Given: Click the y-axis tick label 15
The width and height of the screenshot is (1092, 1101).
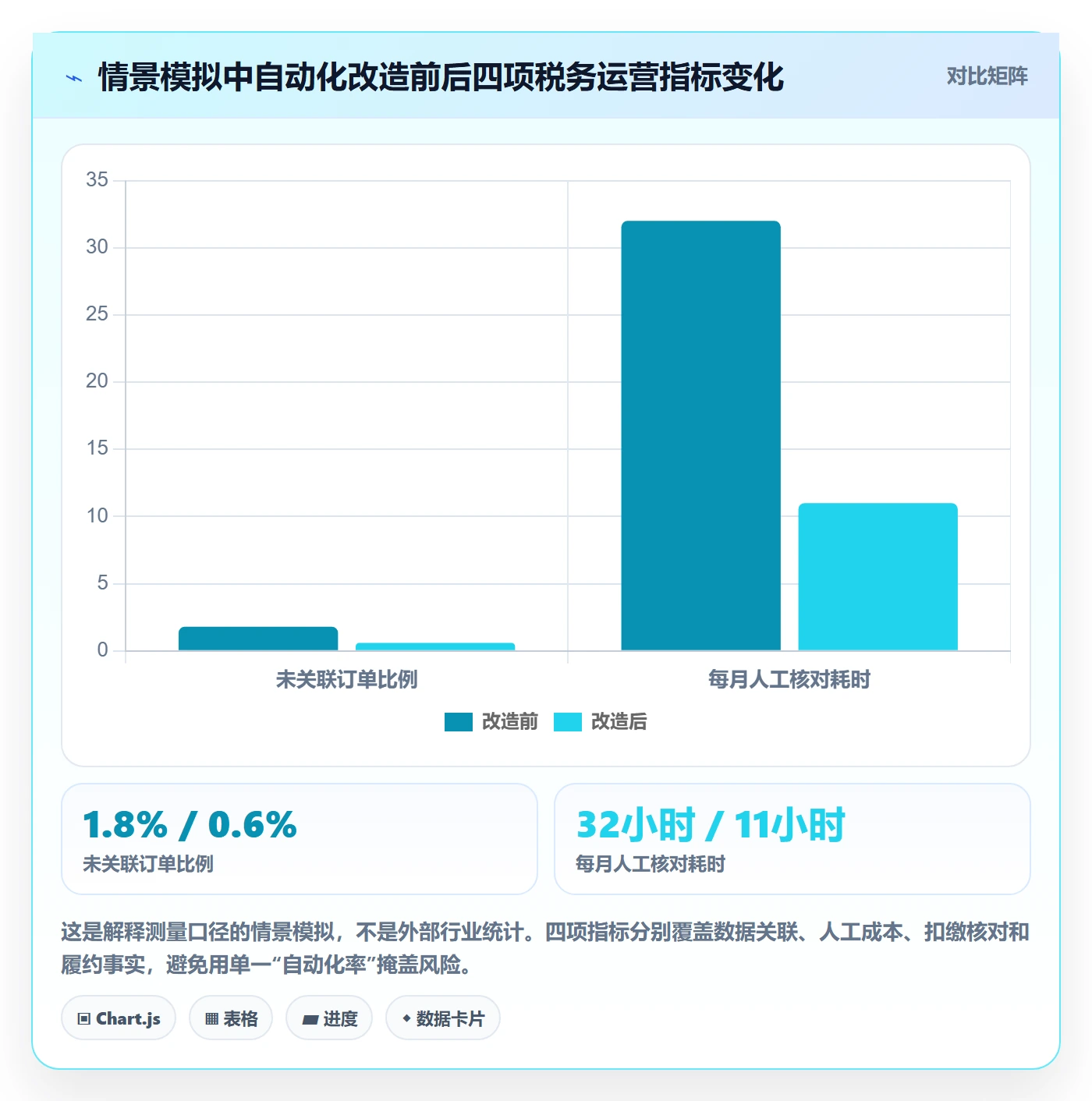Looking at the screenshot, I should pos(97,448).
